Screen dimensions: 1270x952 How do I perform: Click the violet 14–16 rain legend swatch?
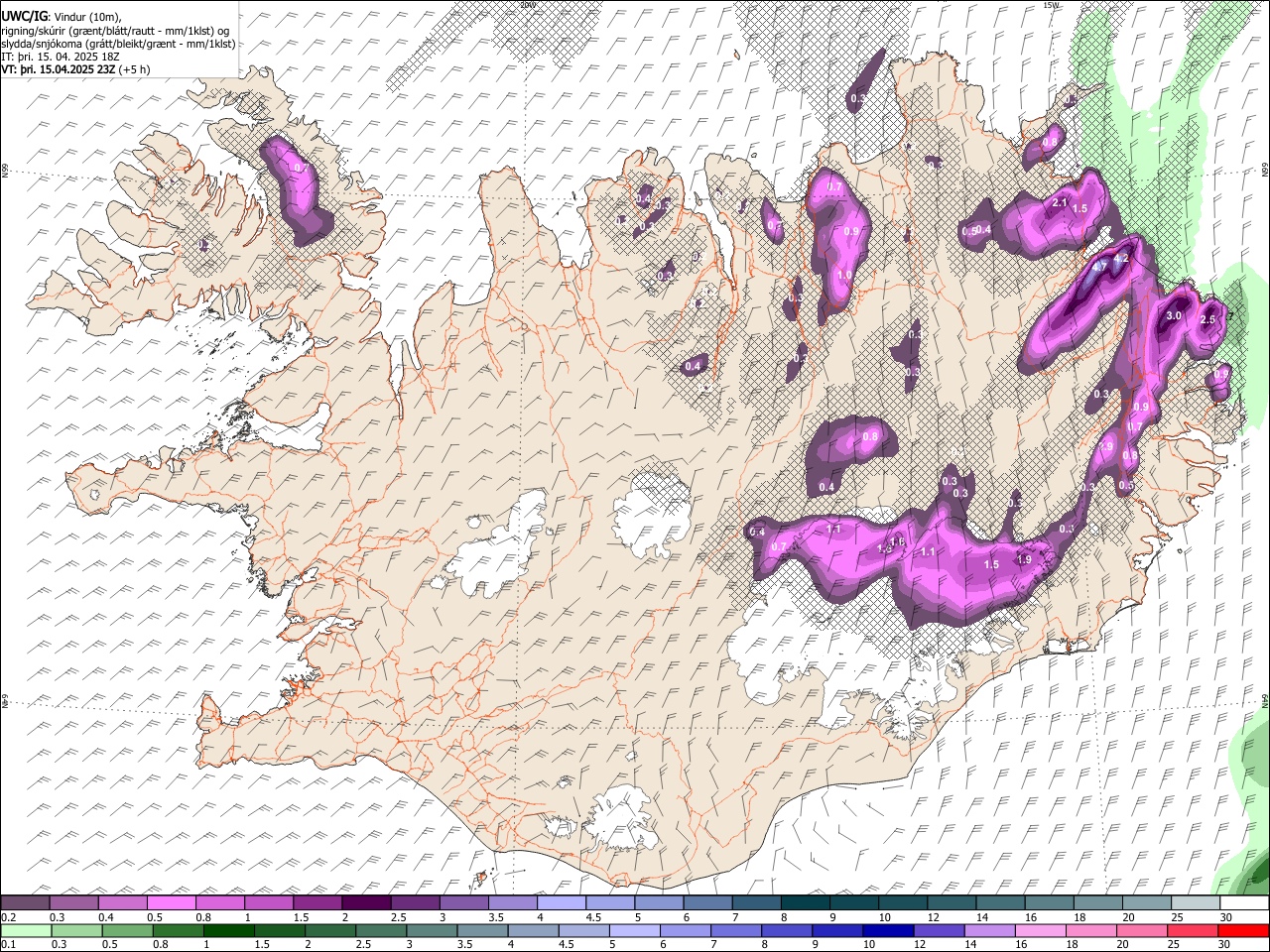pos(989,930)
